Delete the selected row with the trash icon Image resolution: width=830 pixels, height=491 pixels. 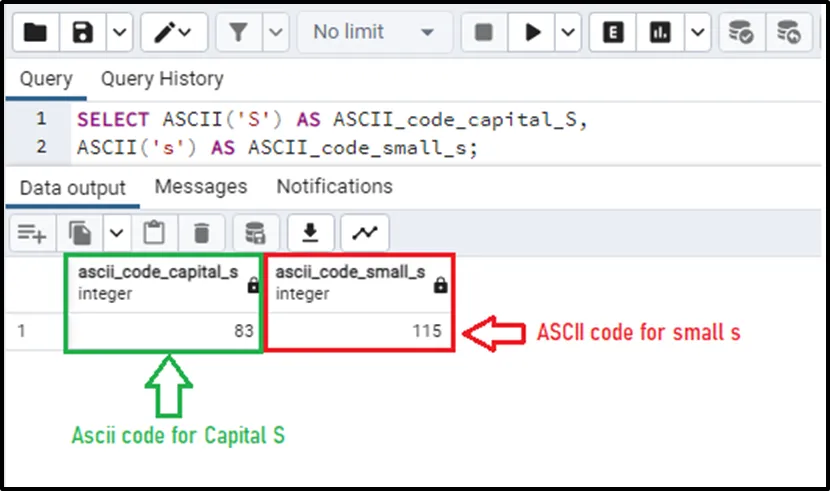coord(201,233)
